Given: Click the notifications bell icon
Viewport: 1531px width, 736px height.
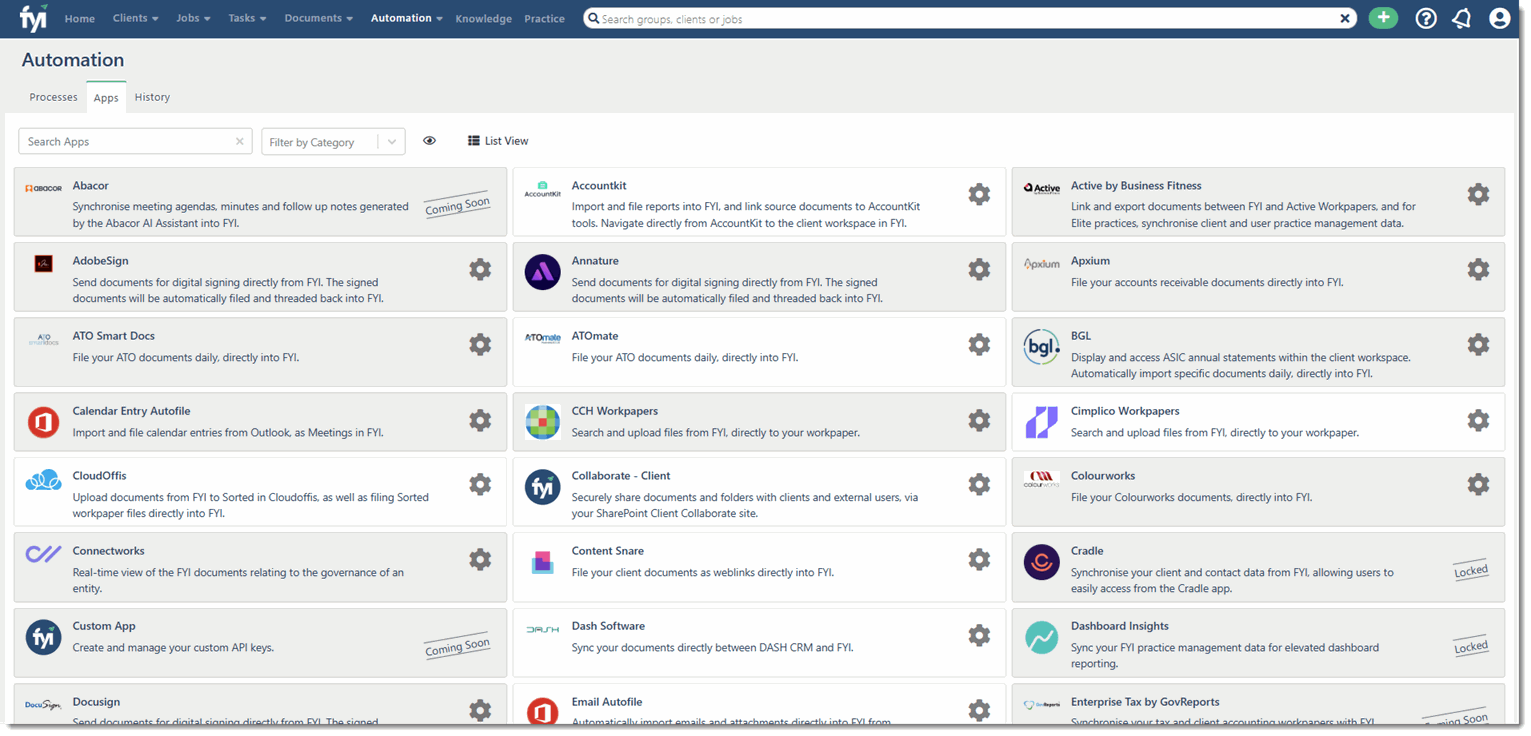Looking at the screenshot, I should click(x=1461, y=17).
